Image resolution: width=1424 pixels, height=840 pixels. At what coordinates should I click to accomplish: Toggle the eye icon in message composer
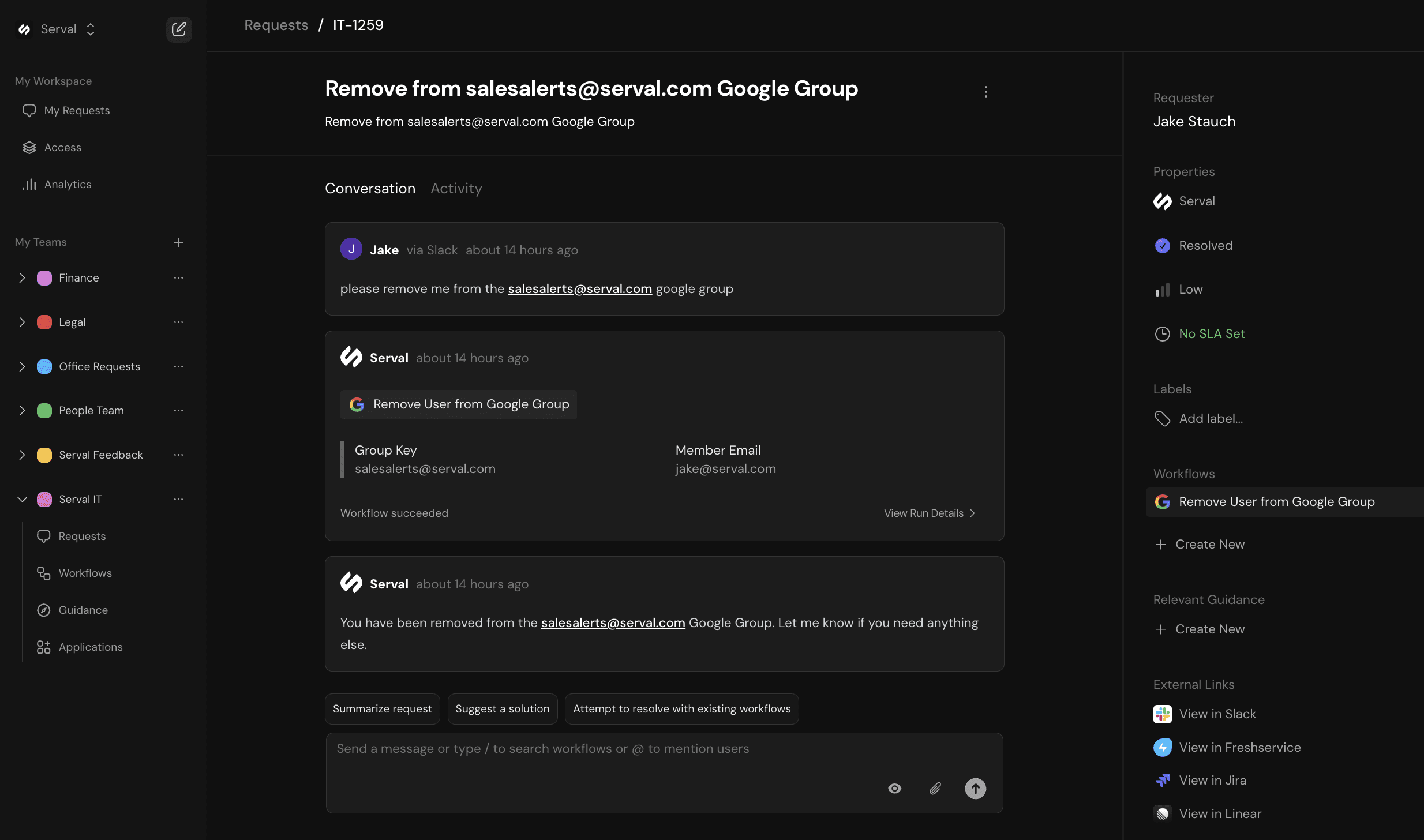tap(894, 788)
